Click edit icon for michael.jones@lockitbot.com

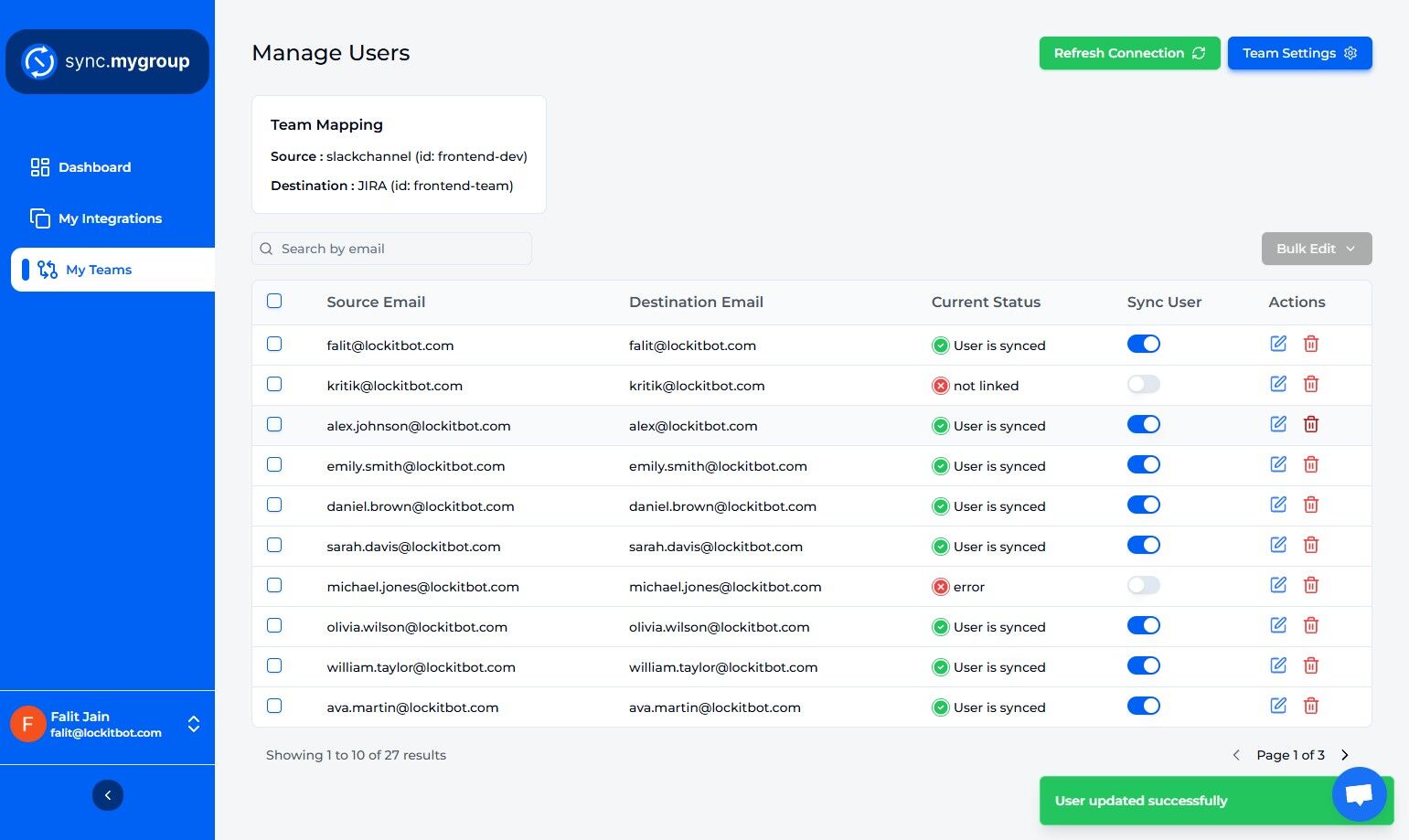(x=1278, y=585)
